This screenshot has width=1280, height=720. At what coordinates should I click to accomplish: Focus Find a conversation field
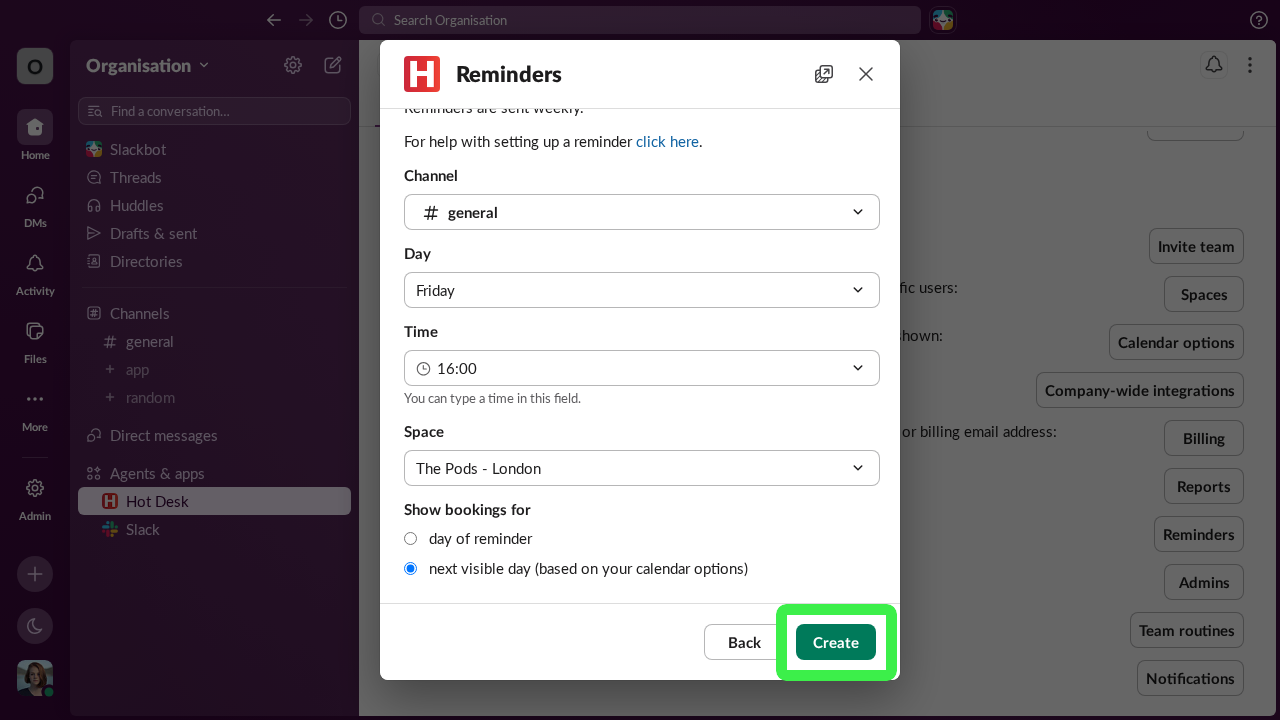(214, 111)
